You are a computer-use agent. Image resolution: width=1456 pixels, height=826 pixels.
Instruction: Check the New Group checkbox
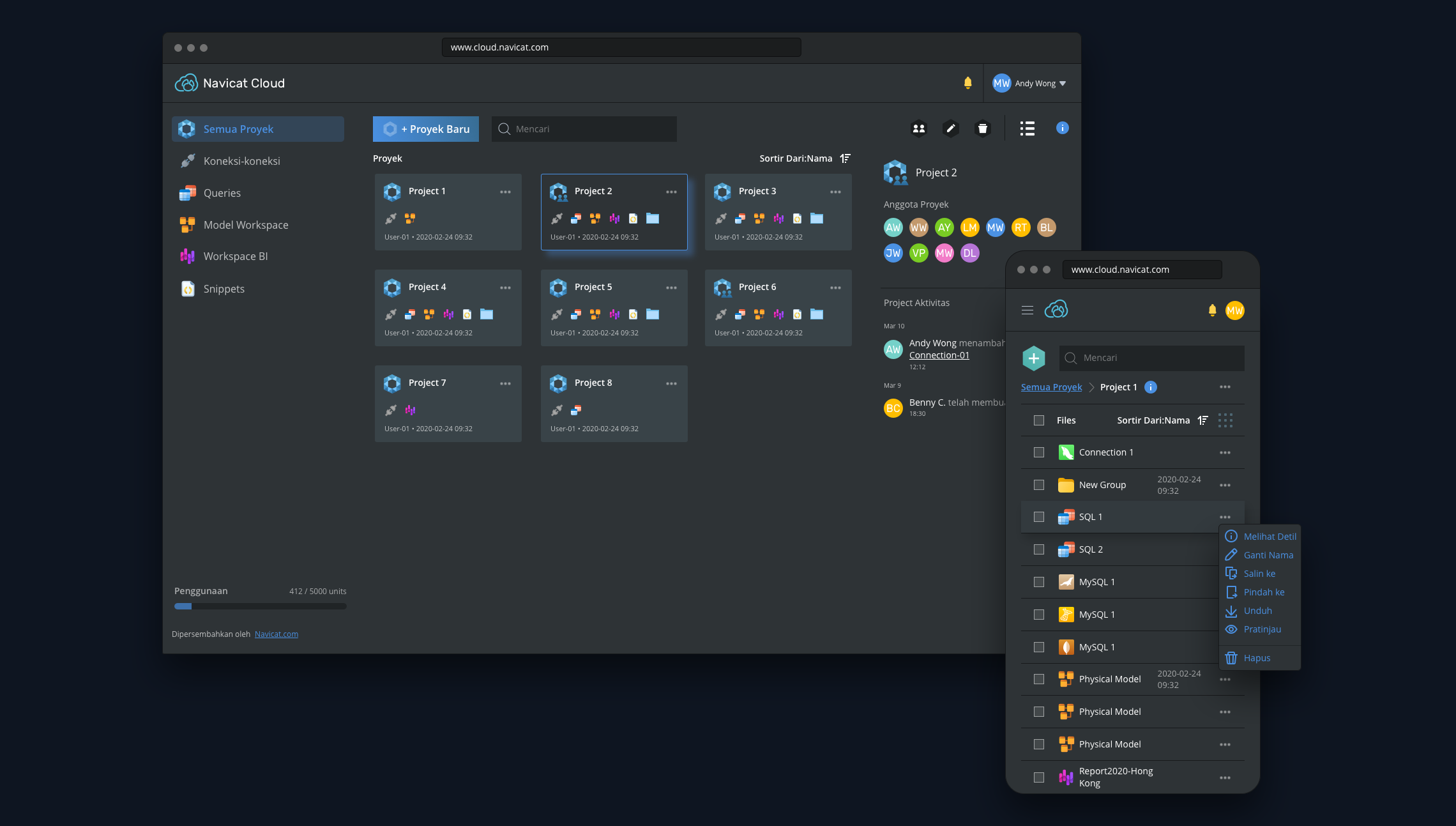tap(1039, 485)
